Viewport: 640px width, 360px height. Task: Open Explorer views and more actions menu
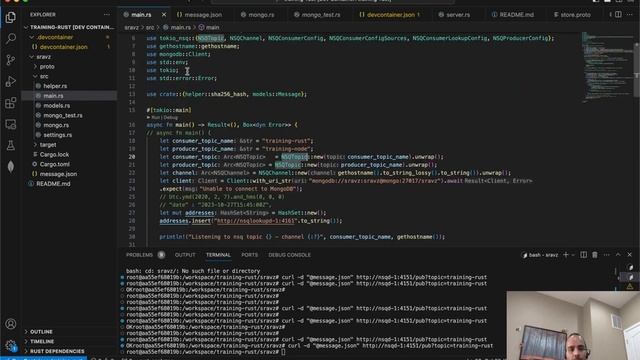point(107,14)
